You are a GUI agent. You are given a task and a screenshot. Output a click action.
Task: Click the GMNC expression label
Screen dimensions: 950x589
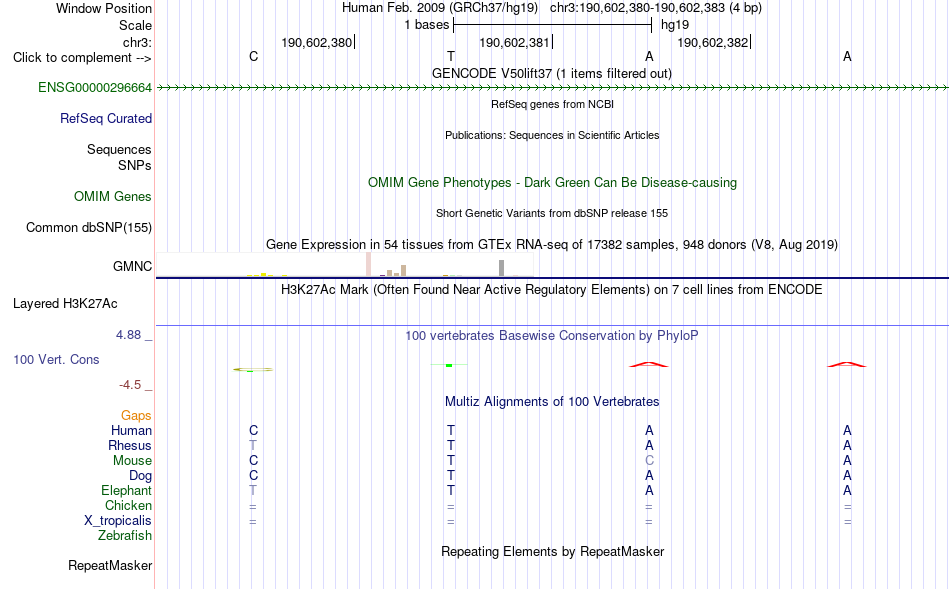[x=132, y=266]
